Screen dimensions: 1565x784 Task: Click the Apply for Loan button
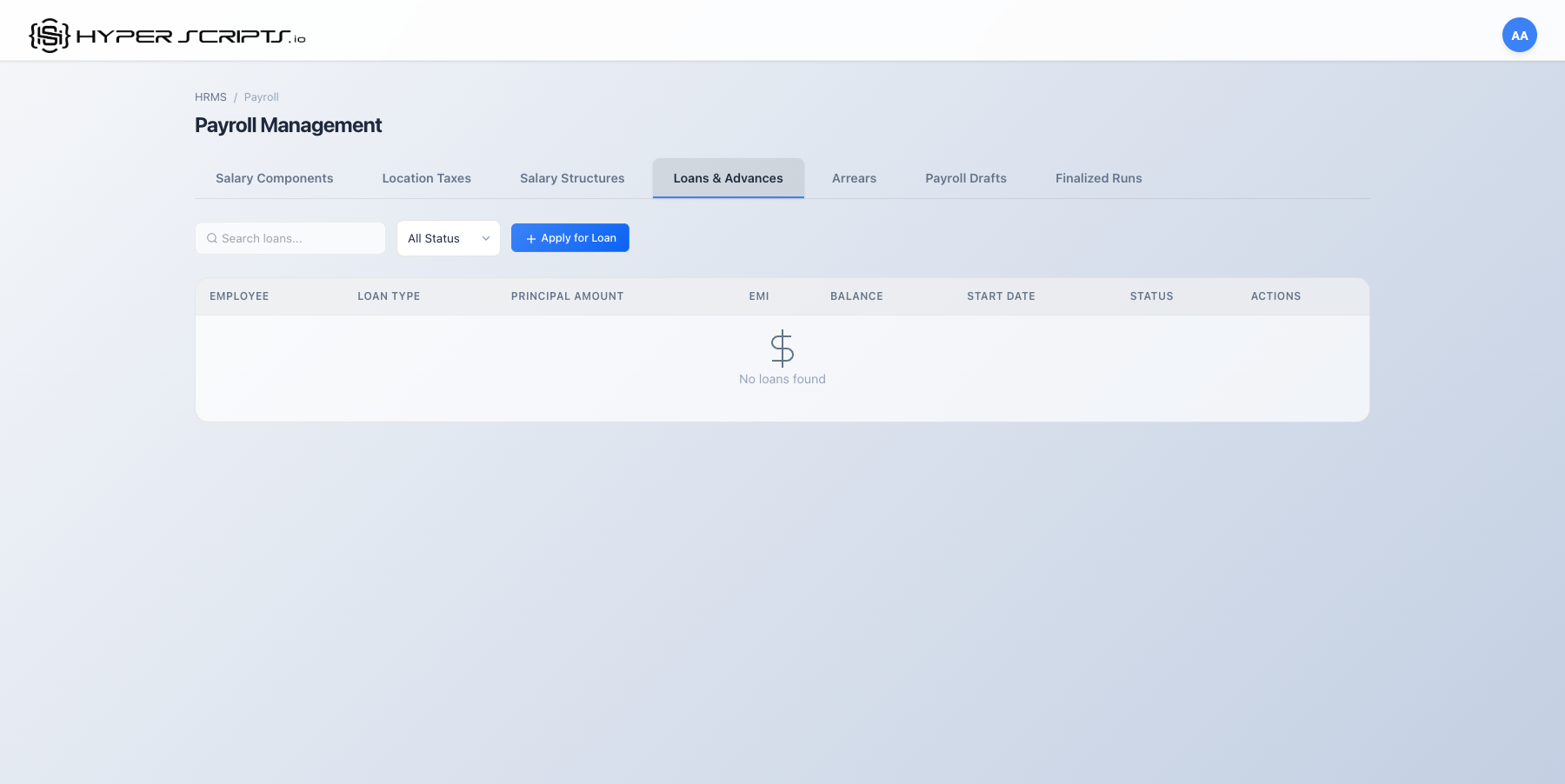569,237
